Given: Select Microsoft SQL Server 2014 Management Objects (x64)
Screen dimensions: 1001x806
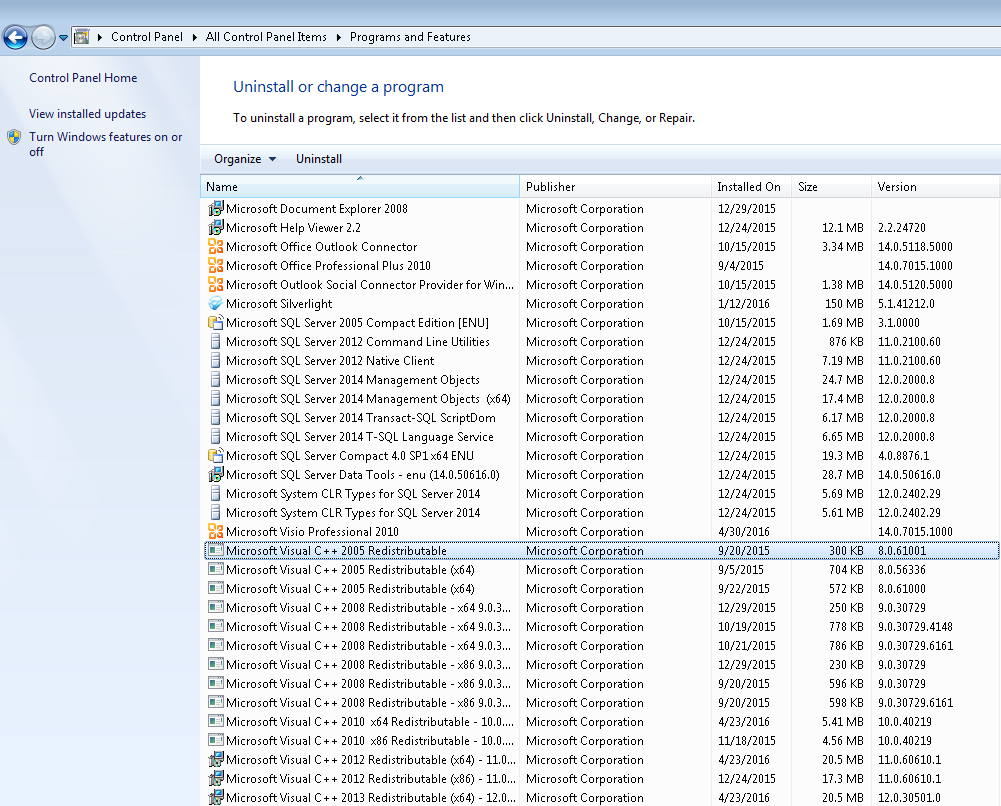Looking at the screenshot, I should (x=368, y=399).
